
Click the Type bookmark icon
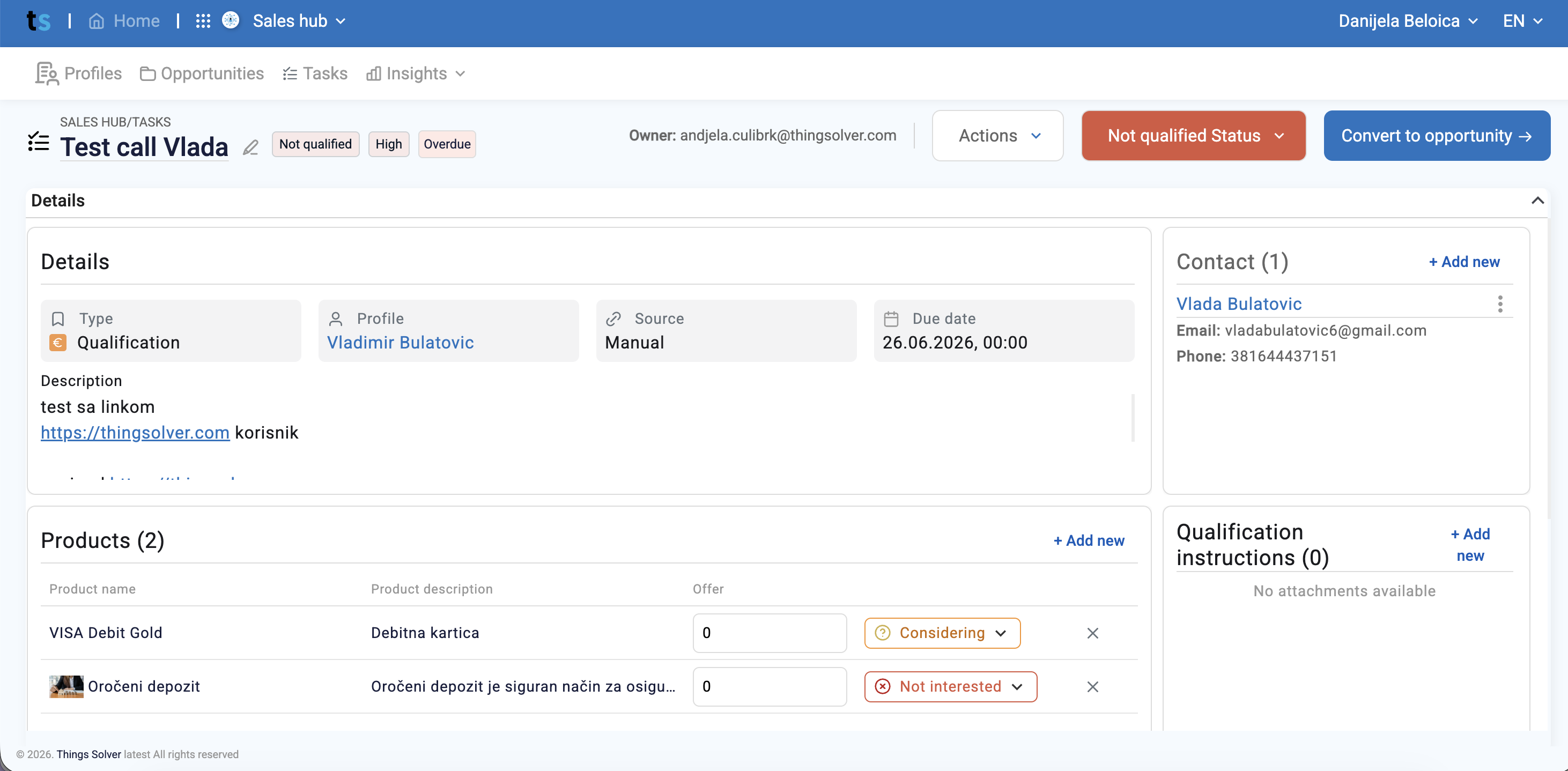[58, 319]
